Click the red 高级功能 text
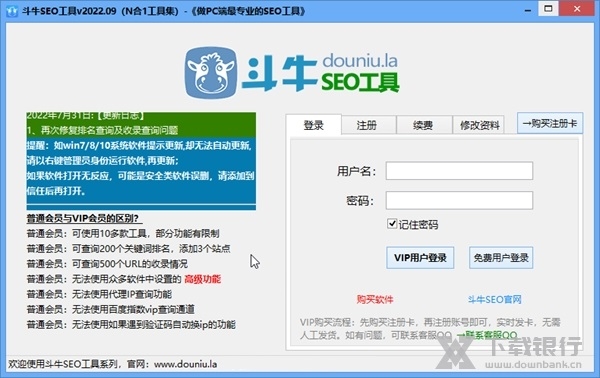Image resolution: width=600 pixels, height=378 pixels. [202, 279]
